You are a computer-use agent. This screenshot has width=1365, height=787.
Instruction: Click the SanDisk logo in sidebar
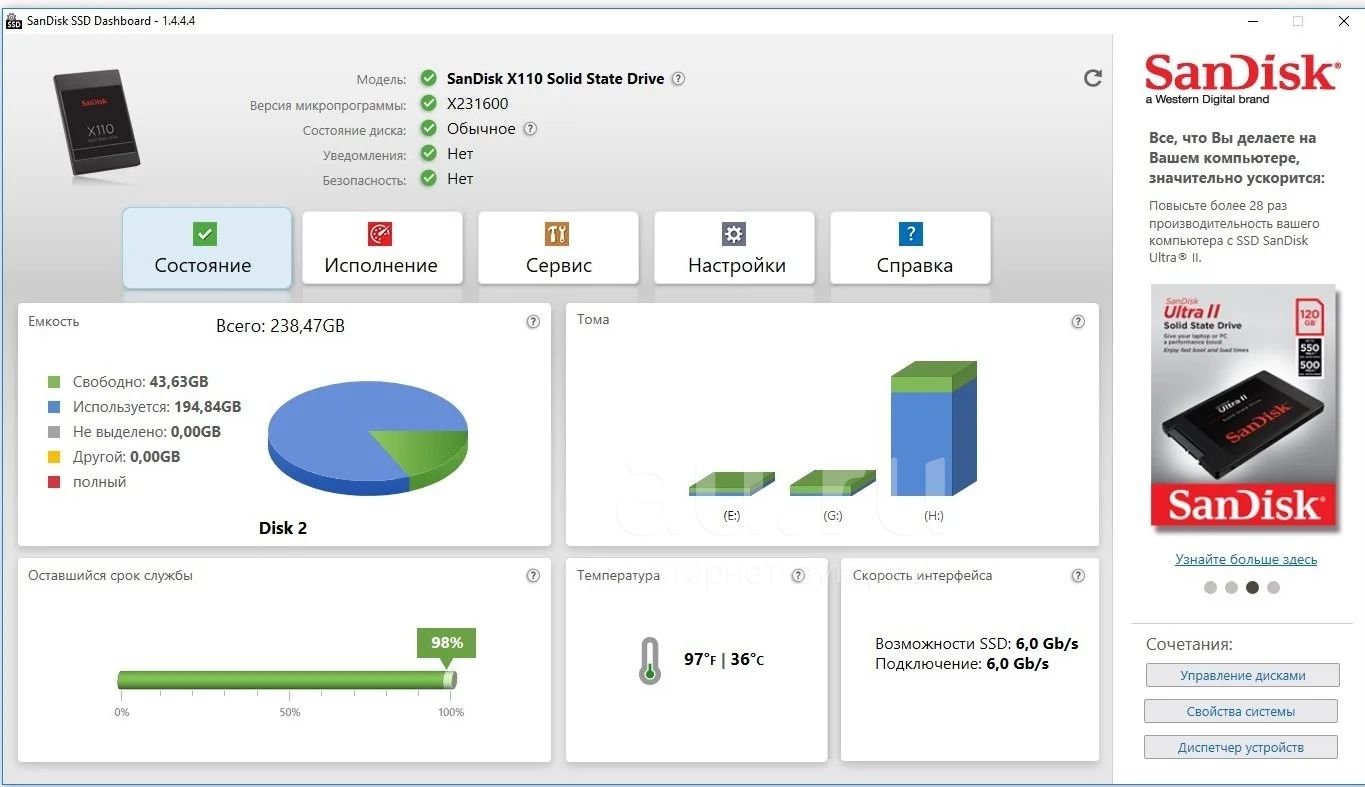point(1241,79)
